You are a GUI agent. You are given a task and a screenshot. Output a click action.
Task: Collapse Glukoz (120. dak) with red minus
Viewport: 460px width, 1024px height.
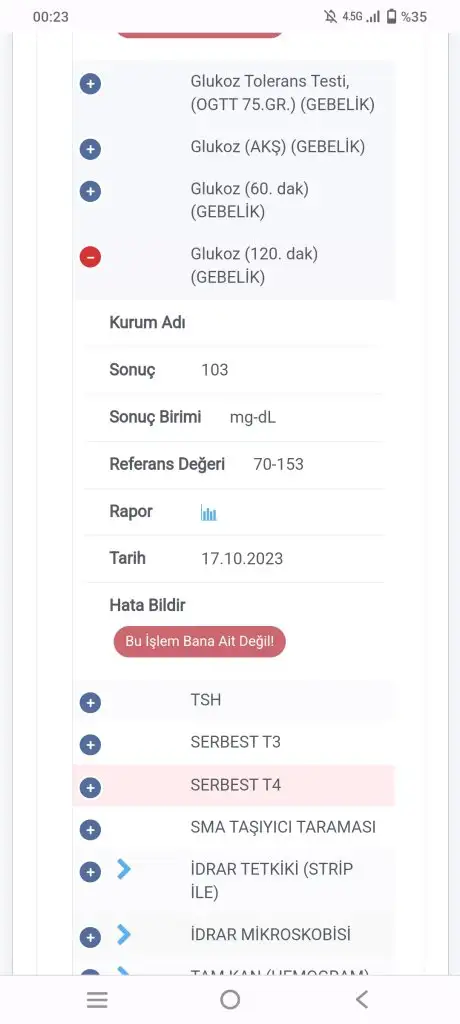coord(90,257)
